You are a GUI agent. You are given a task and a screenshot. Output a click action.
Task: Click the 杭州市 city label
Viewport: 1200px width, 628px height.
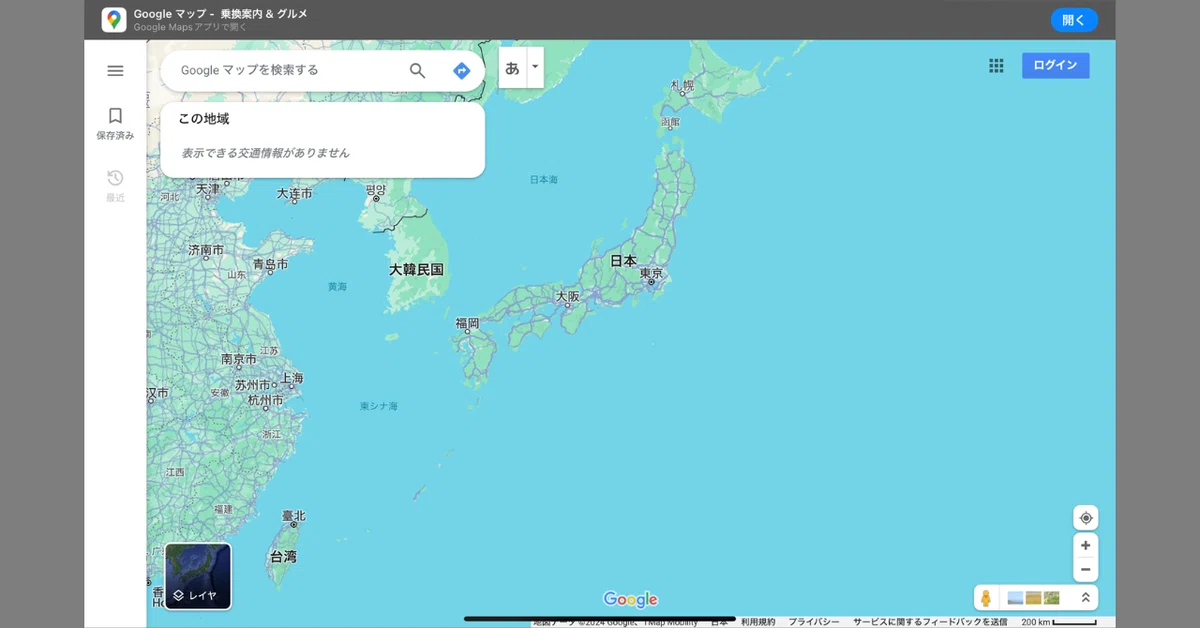[265, 400]
